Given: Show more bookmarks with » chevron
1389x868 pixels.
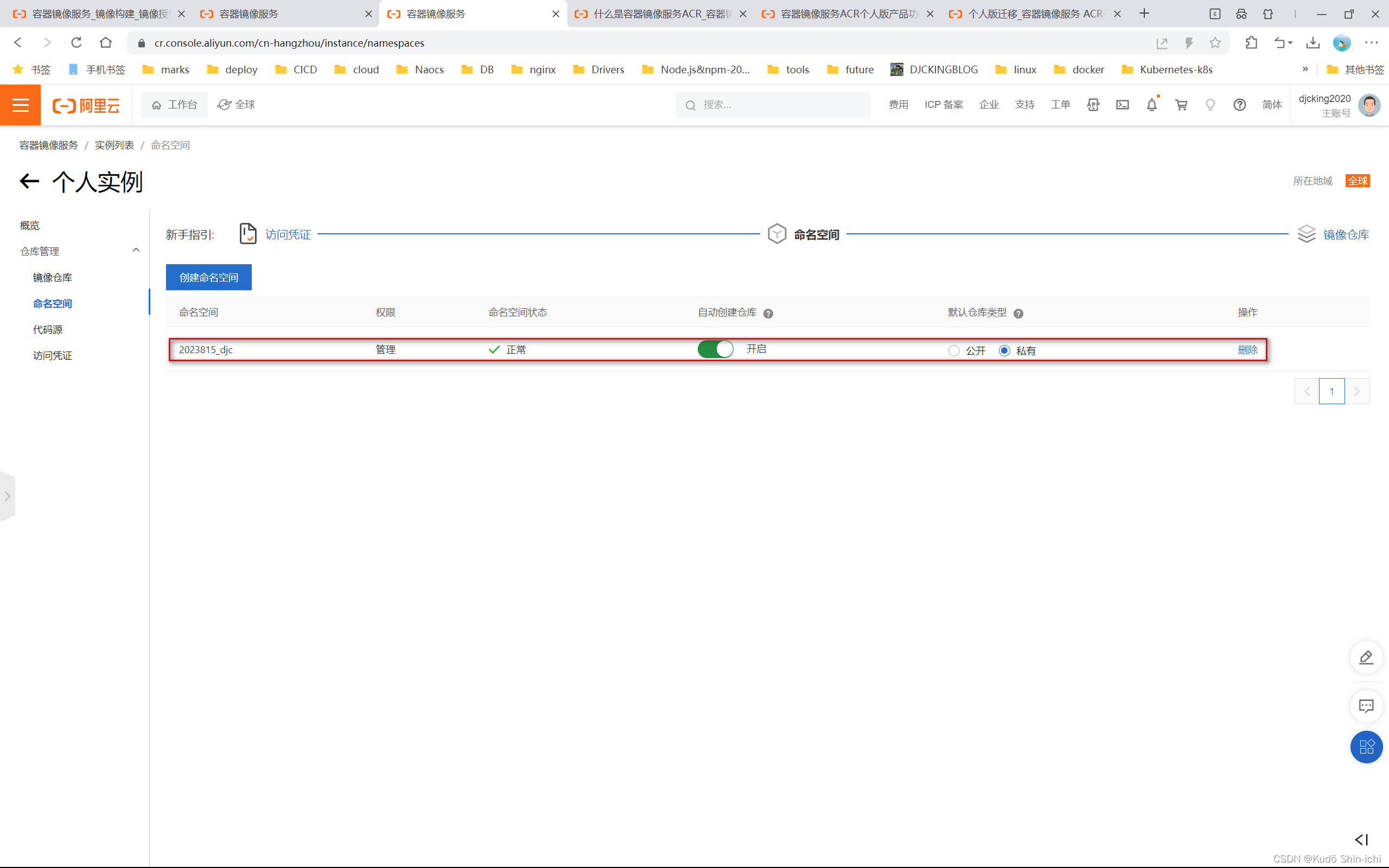Looking at the screenshot, I should tap(1305, 69).
